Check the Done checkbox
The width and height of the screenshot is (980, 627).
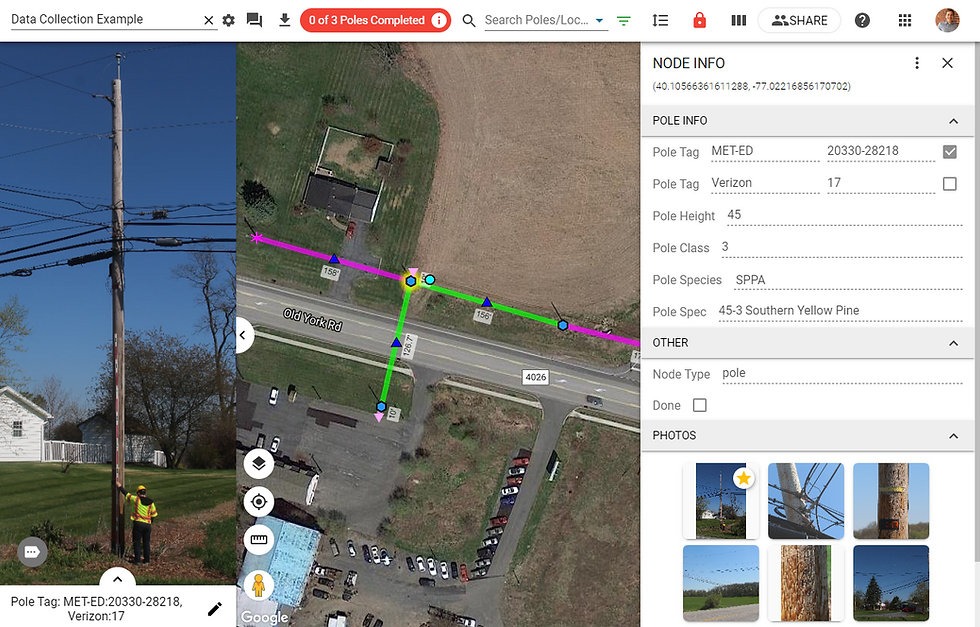point(700,405)
